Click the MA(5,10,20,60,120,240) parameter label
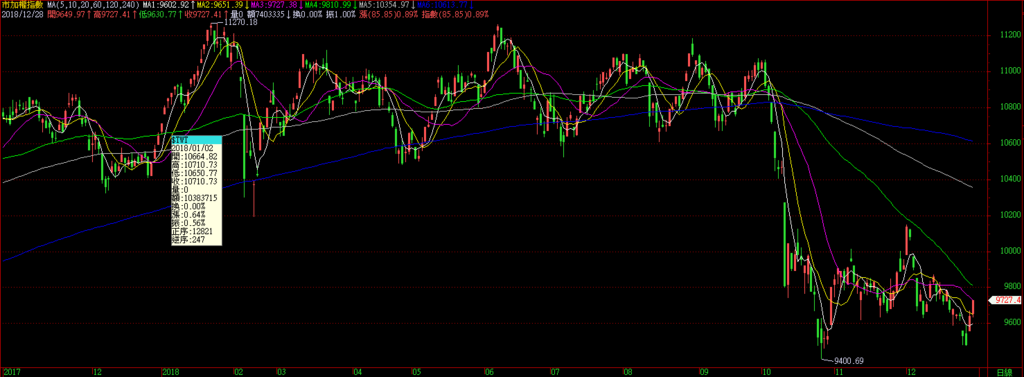Screen dimensions: 1024x377 (94, 5)
